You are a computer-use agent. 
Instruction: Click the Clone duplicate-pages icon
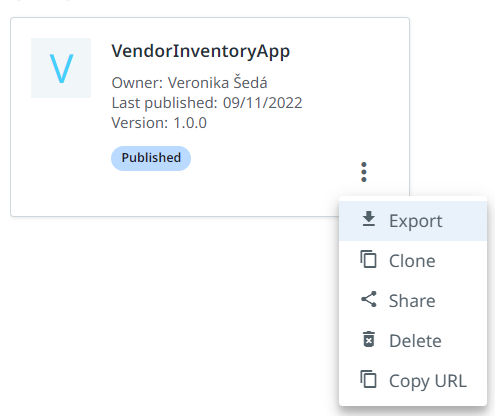pos(368,259)
